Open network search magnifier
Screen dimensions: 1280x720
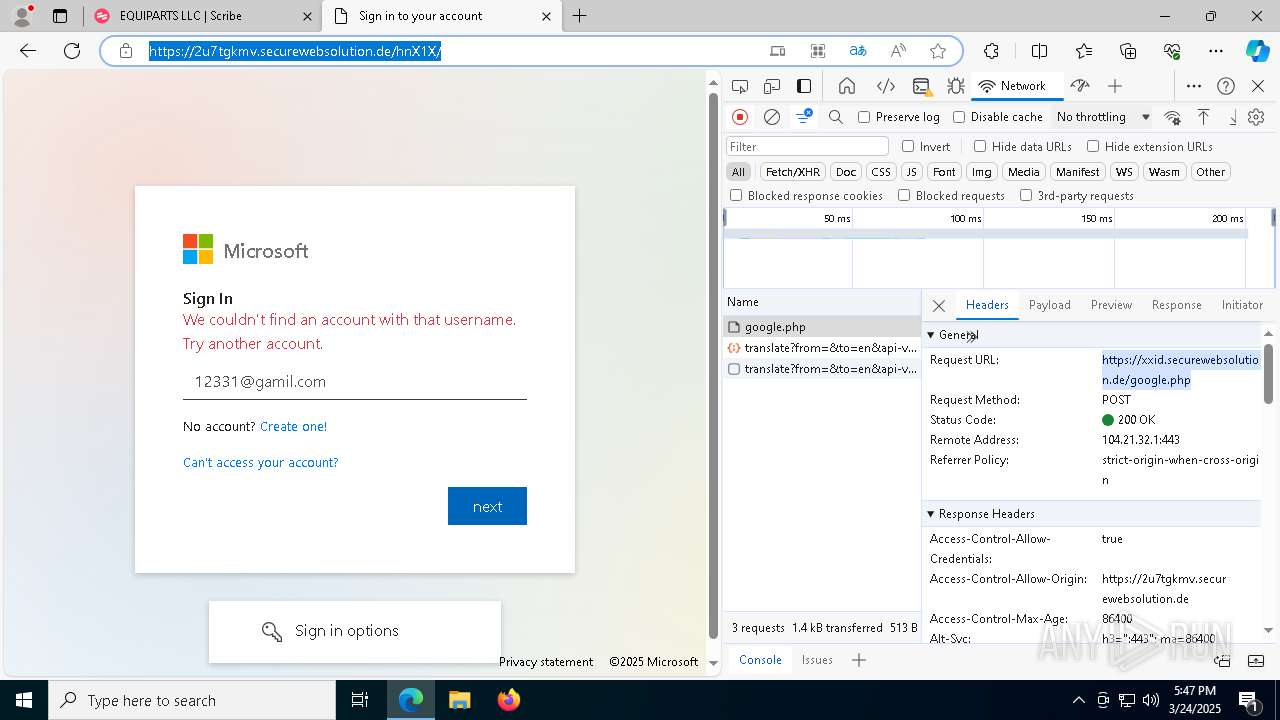coord(836,117)
